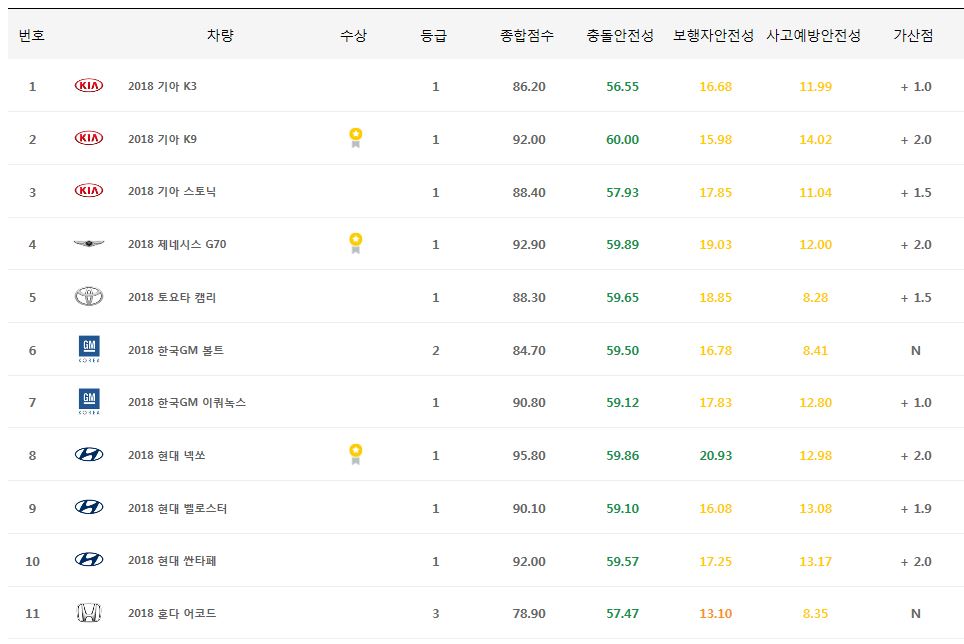
Task: Click bonus value N for 볼트
Action: tap(915, 350)
